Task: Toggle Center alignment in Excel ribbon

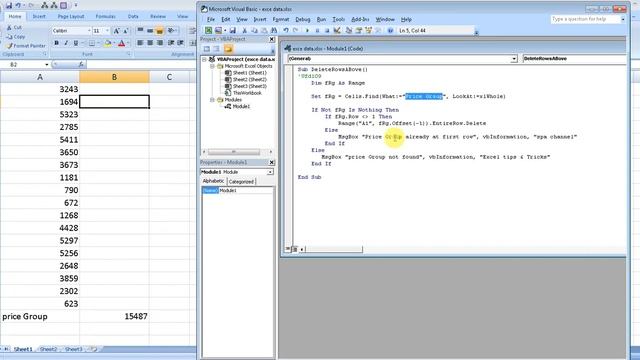Action: [150, 43]
